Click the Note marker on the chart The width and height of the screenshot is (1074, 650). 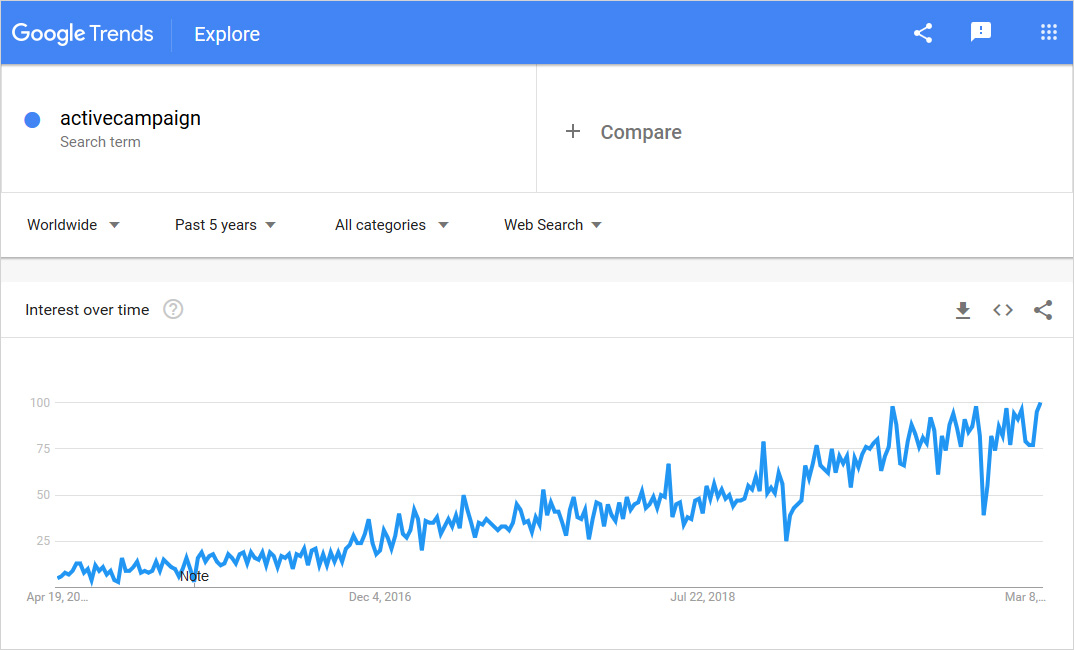coord(194,576)
